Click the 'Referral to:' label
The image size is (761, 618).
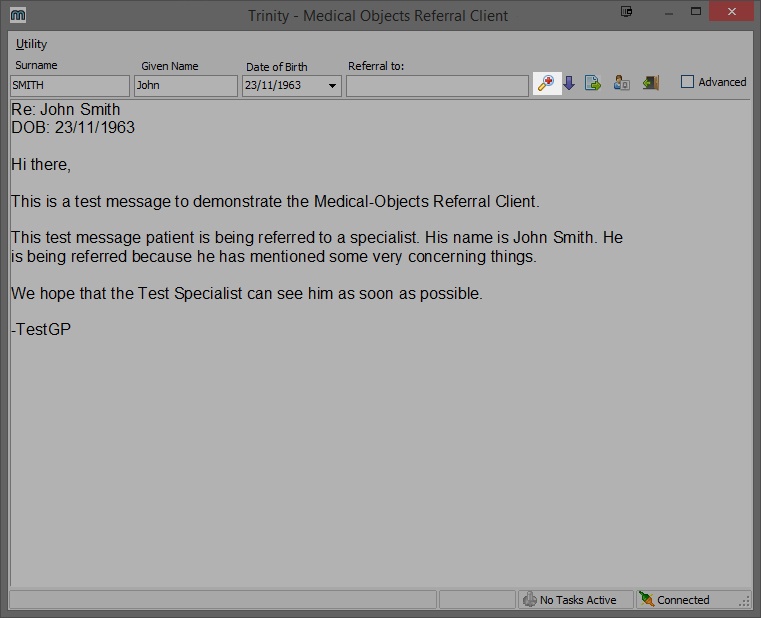(x=376, y=66)
